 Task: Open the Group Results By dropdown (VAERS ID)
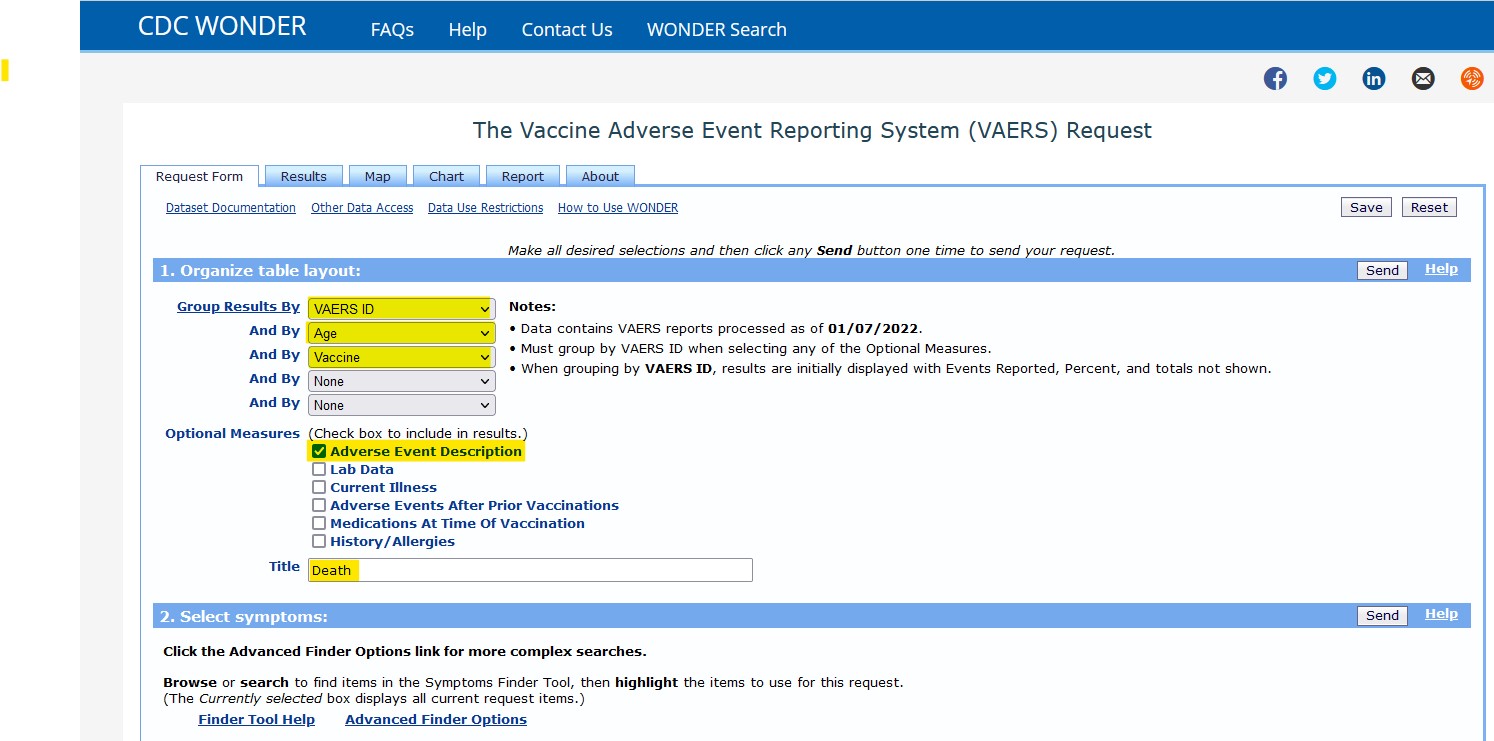[401, 309]
